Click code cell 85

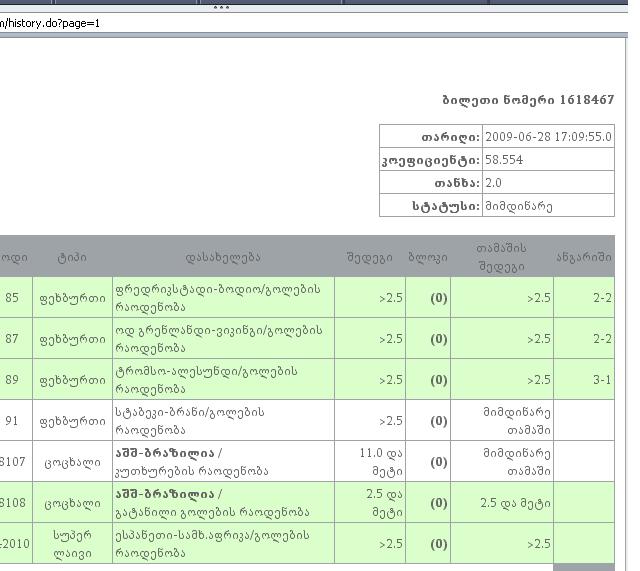16,298
